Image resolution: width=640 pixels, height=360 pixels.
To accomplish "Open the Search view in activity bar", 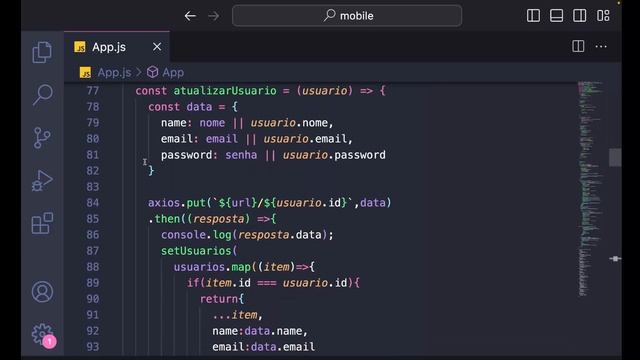I will tap(42, 95).
